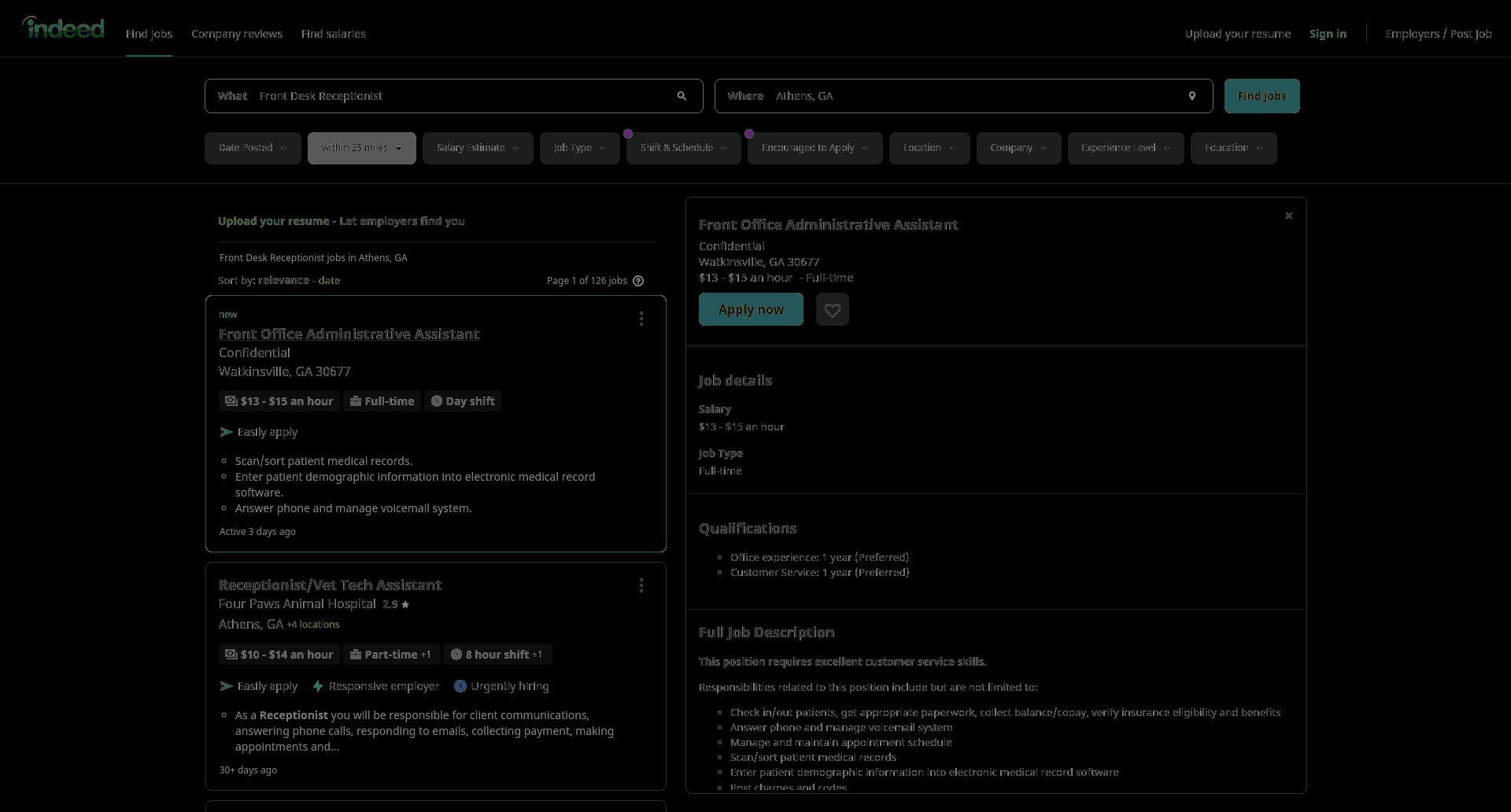Screen dimensions: 1511x812
Task: Open the Education filter dropdown
Action: coord(1234,148)
